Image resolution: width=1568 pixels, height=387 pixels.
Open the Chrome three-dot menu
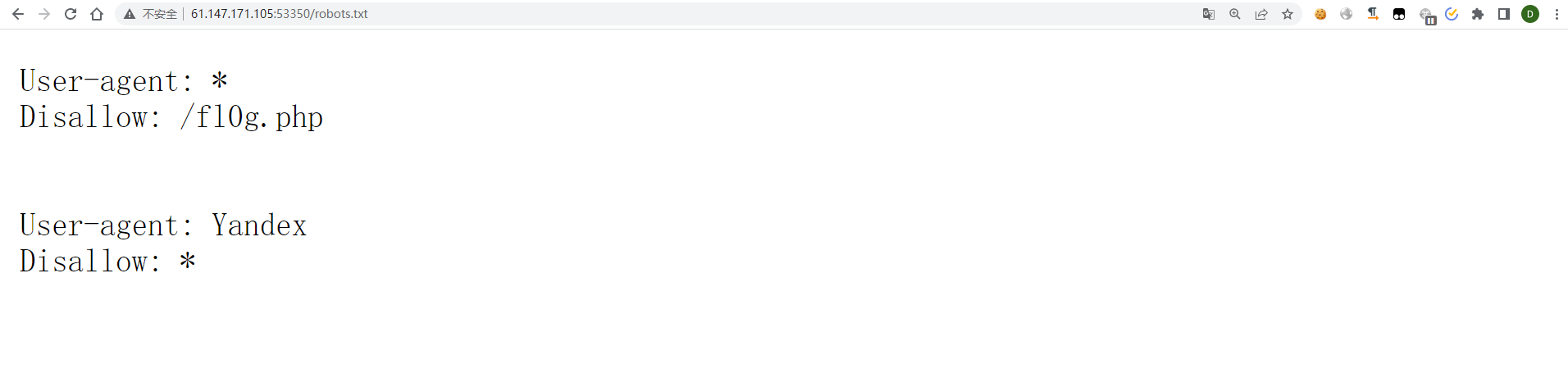(x=1557, y=14)
